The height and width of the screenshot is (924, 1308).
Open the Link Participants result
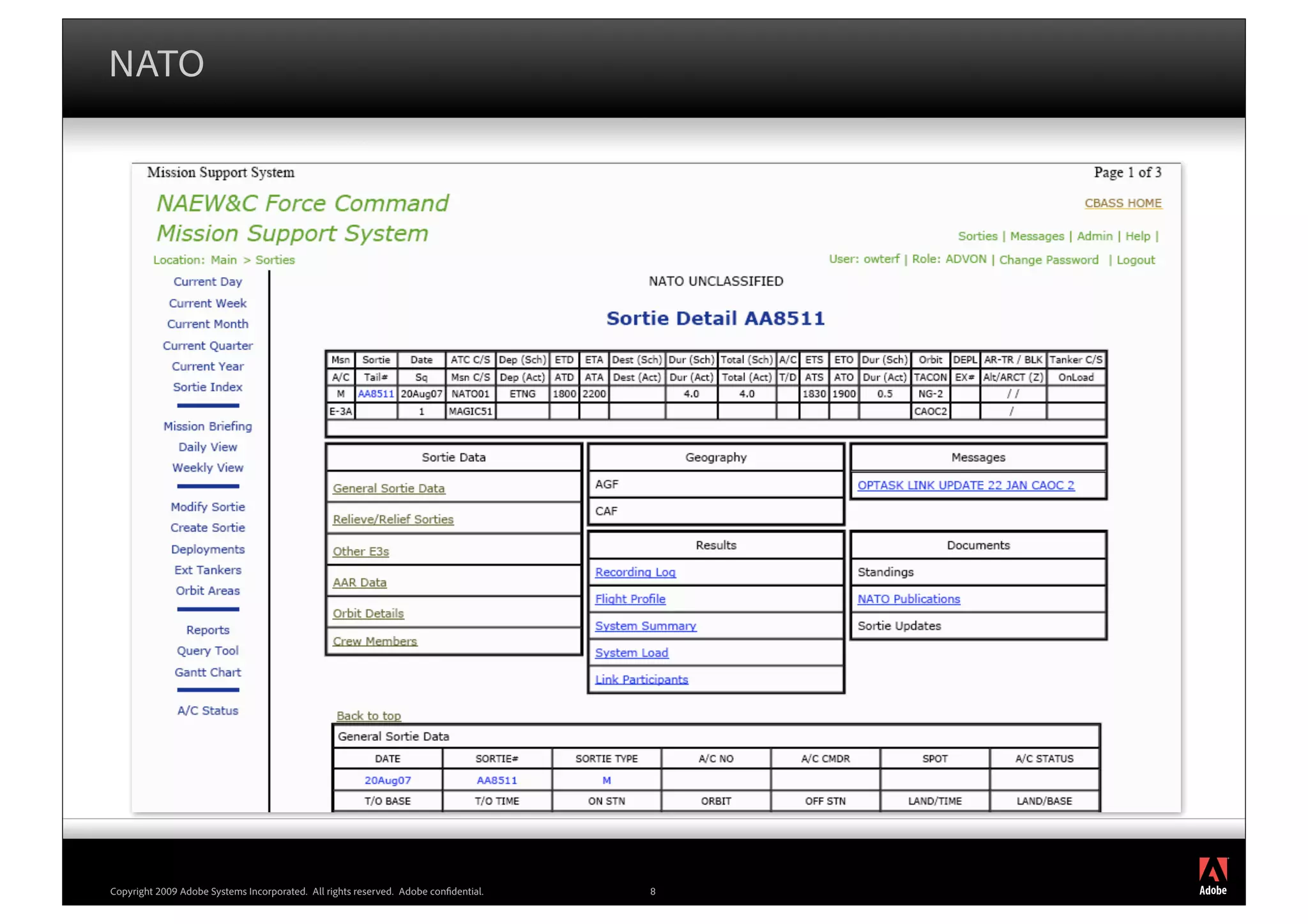coord(641,679)
